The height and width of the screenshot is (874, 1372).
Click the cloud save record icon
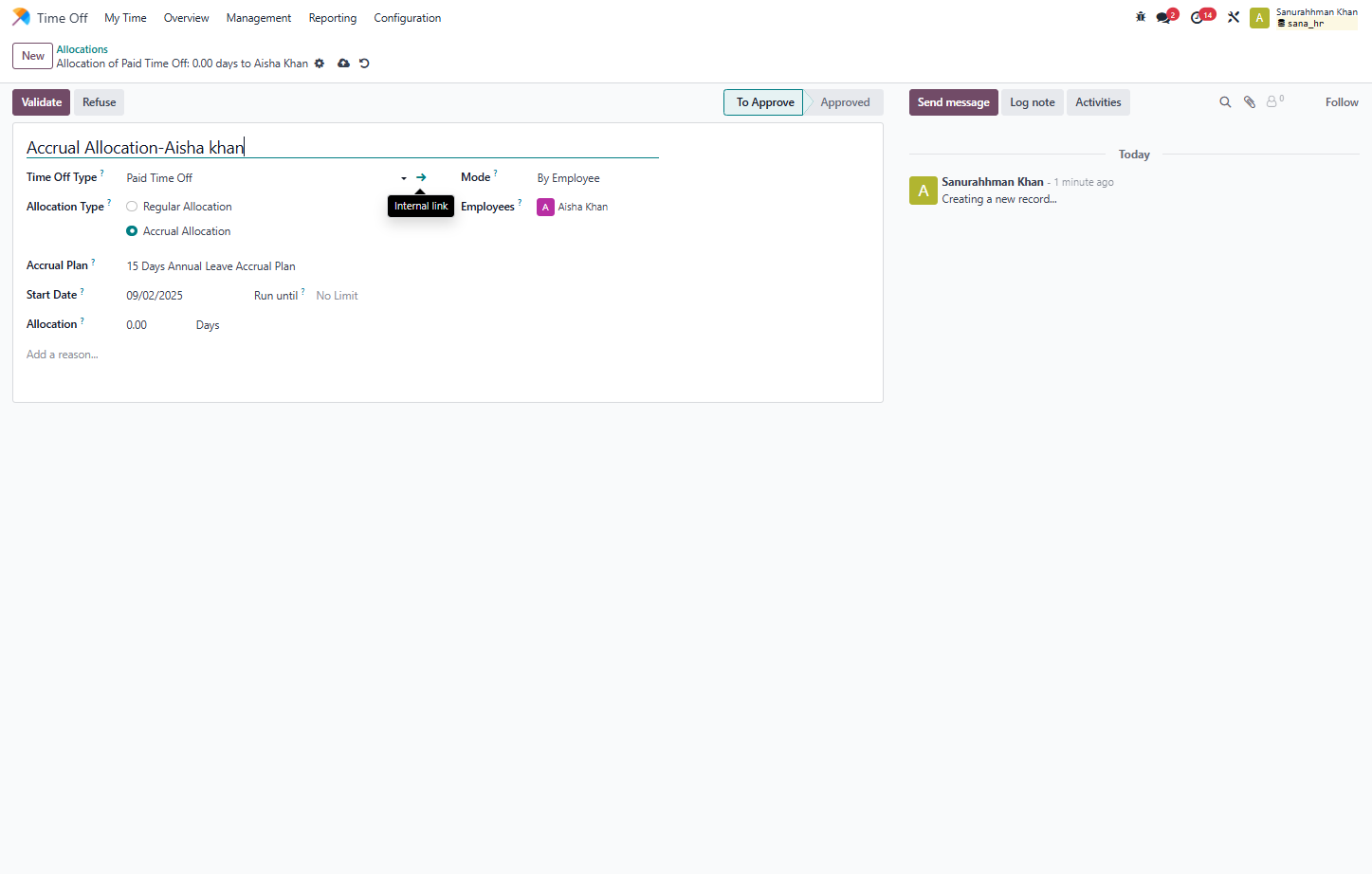343,64
